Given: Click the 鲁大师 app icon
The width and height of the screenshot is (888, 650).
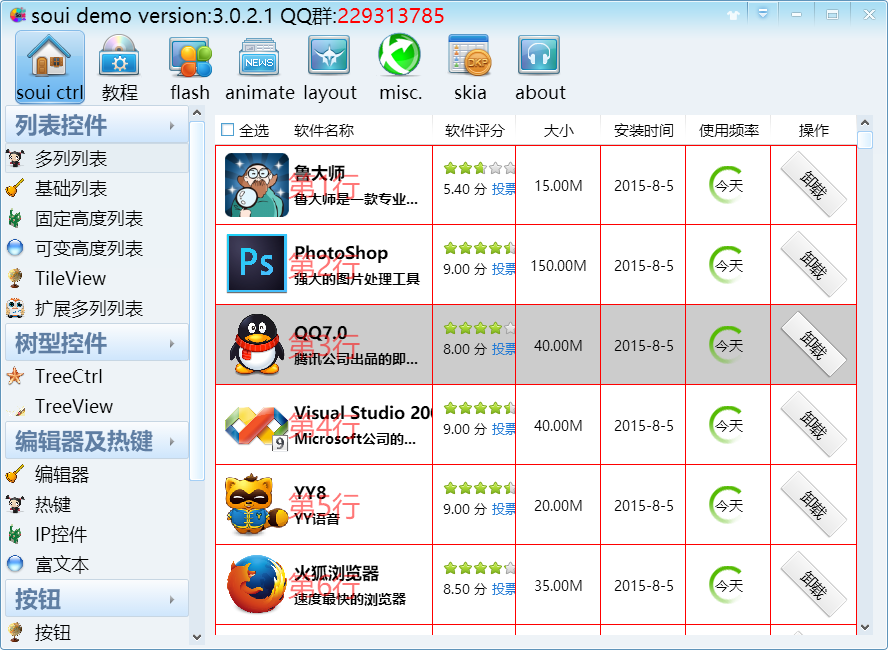Looking at the screenshot, I should pos(257,185).
